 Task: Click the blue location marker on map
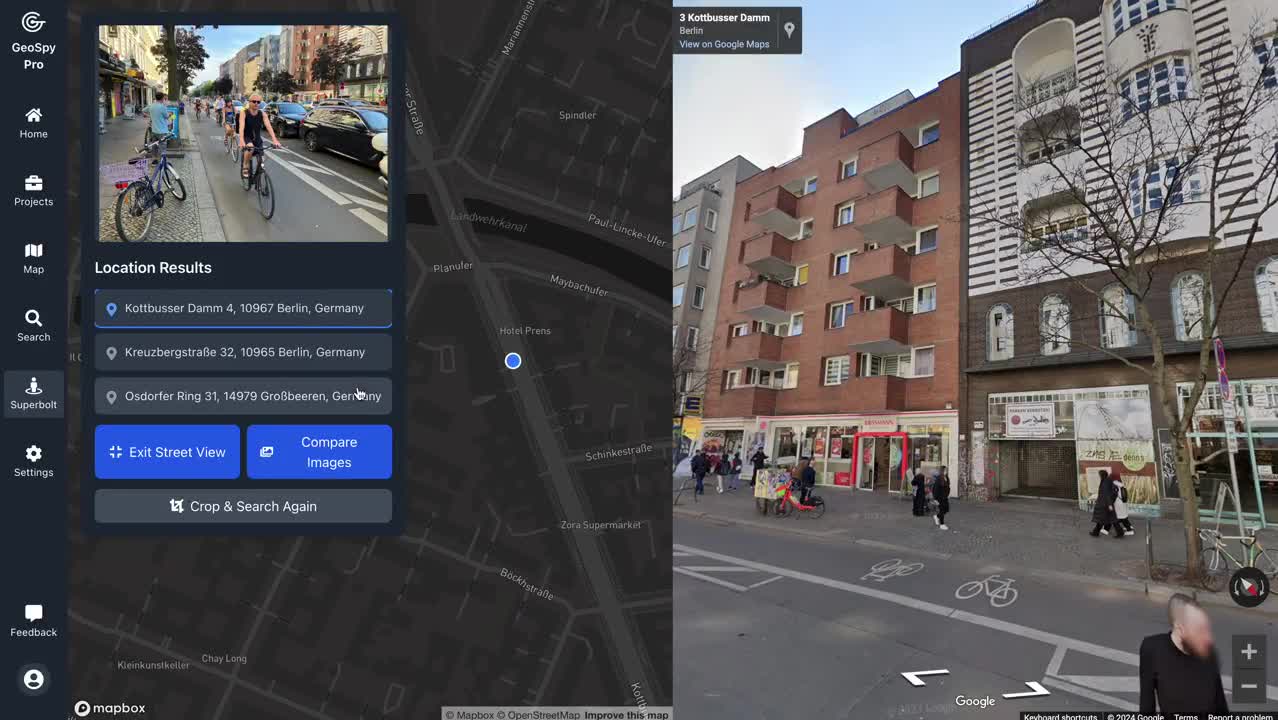click(513, 361)
